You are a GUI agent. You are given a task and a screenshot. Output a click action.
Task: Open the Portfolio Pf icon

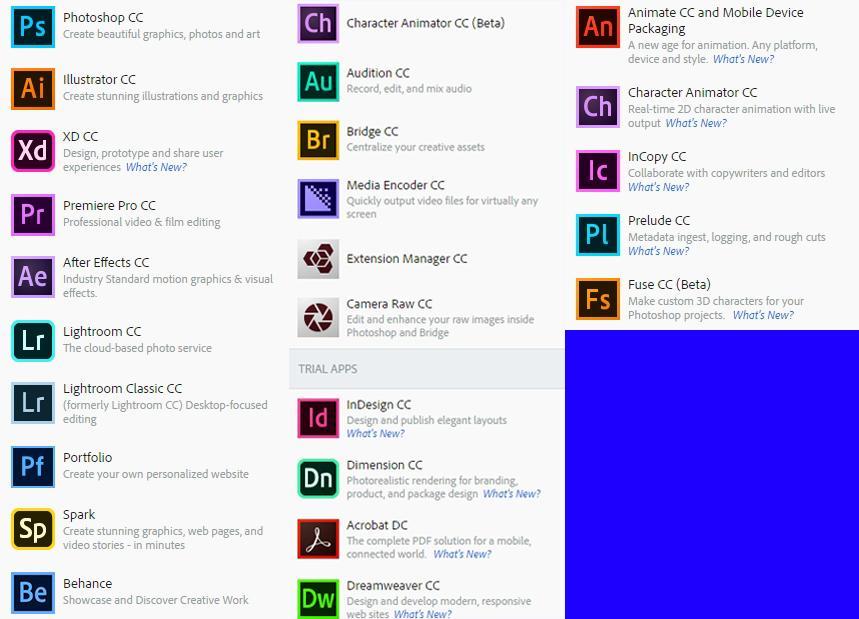point(33,466)
